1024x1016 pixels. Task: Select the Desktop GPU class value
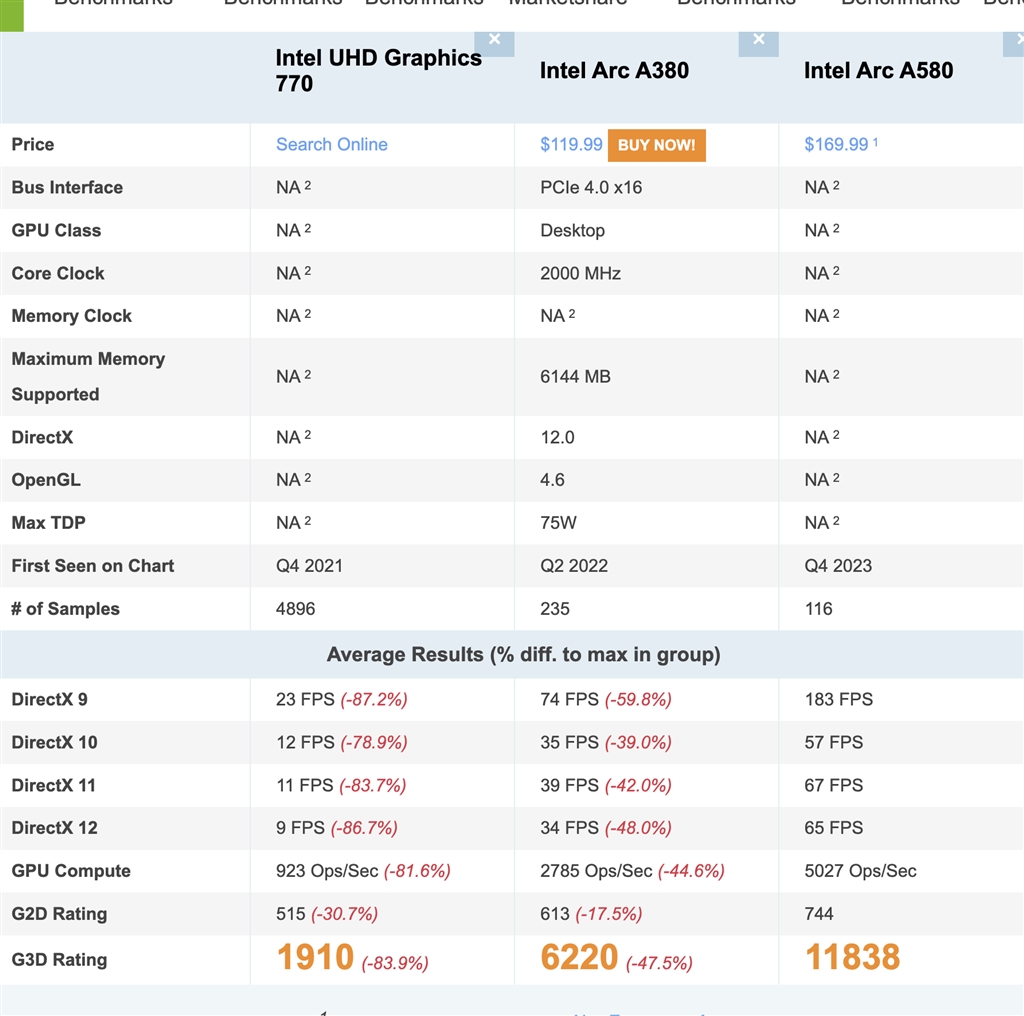pos(572,230)
